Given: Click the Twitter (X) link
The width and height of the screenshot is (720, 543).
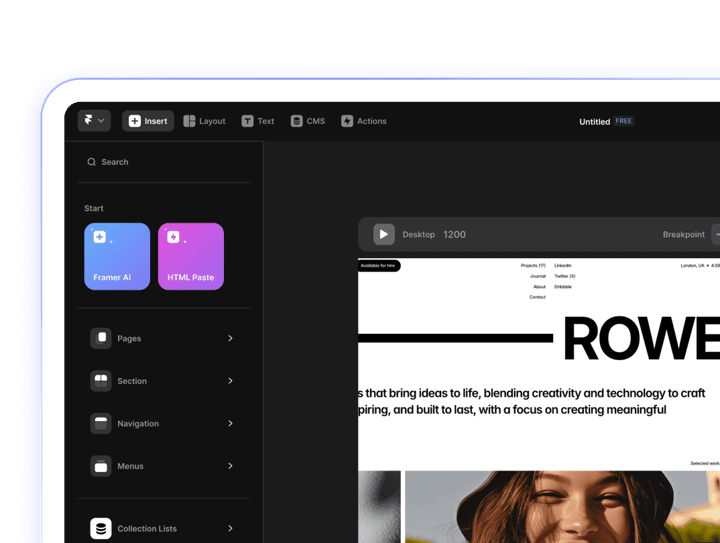Looking at the screenshot, I should [x=565, y=276].
